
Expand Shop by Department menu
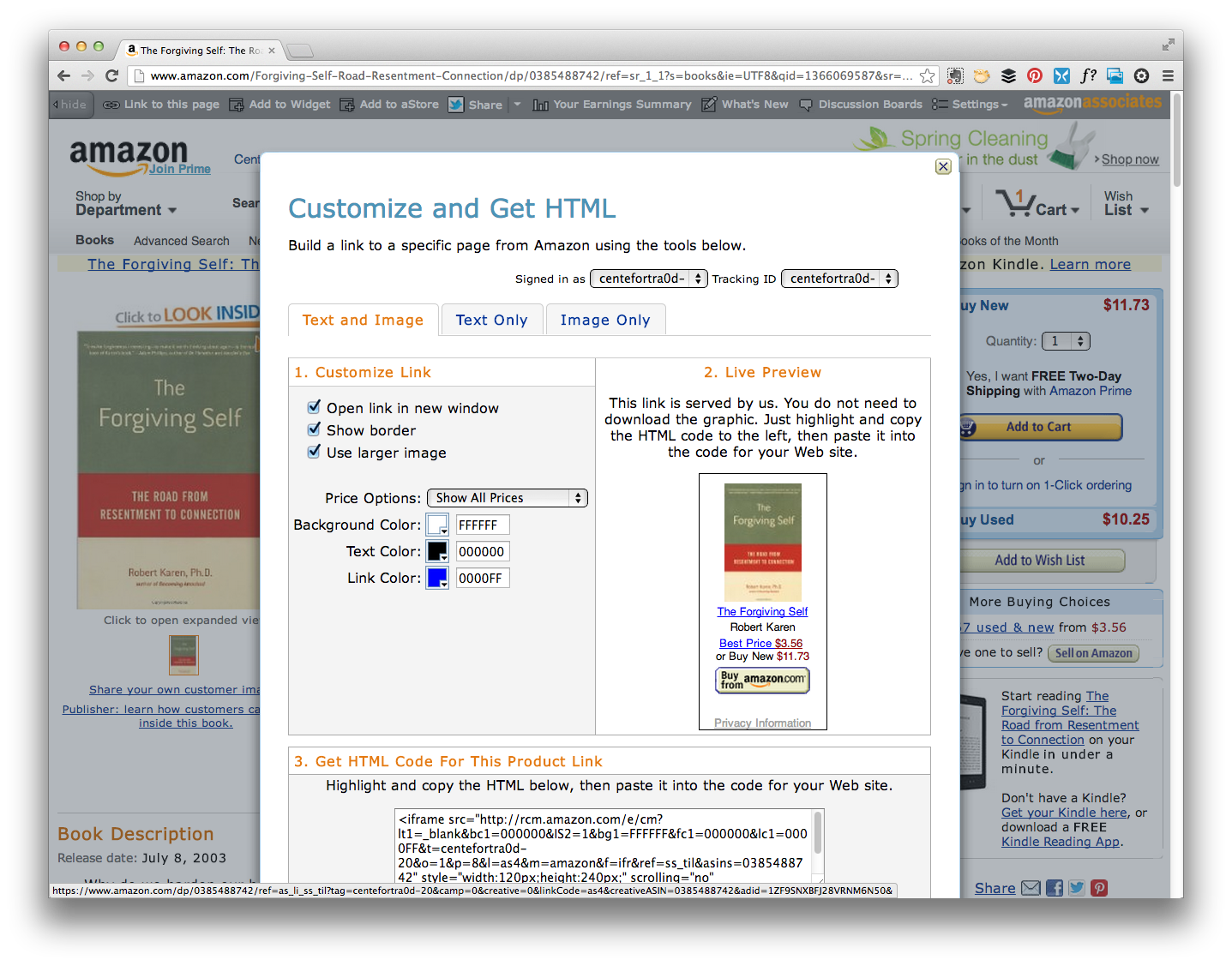126,203
